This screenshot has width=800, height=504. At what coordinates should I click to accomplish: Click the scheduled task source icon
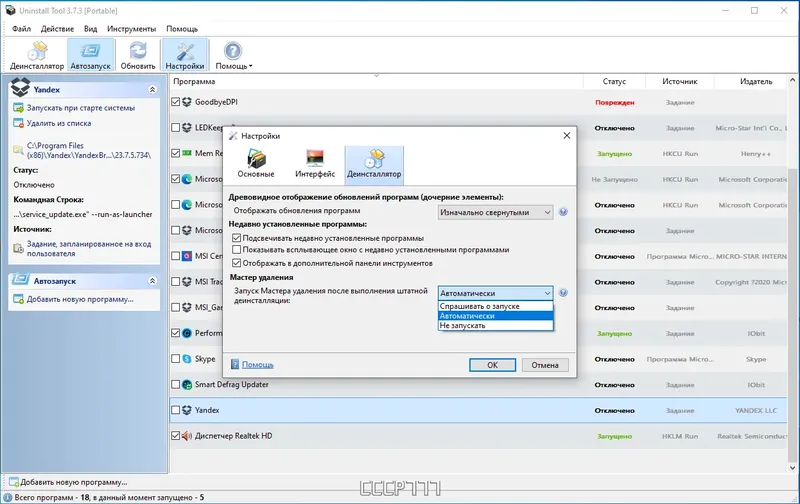[x=18, y=248]
